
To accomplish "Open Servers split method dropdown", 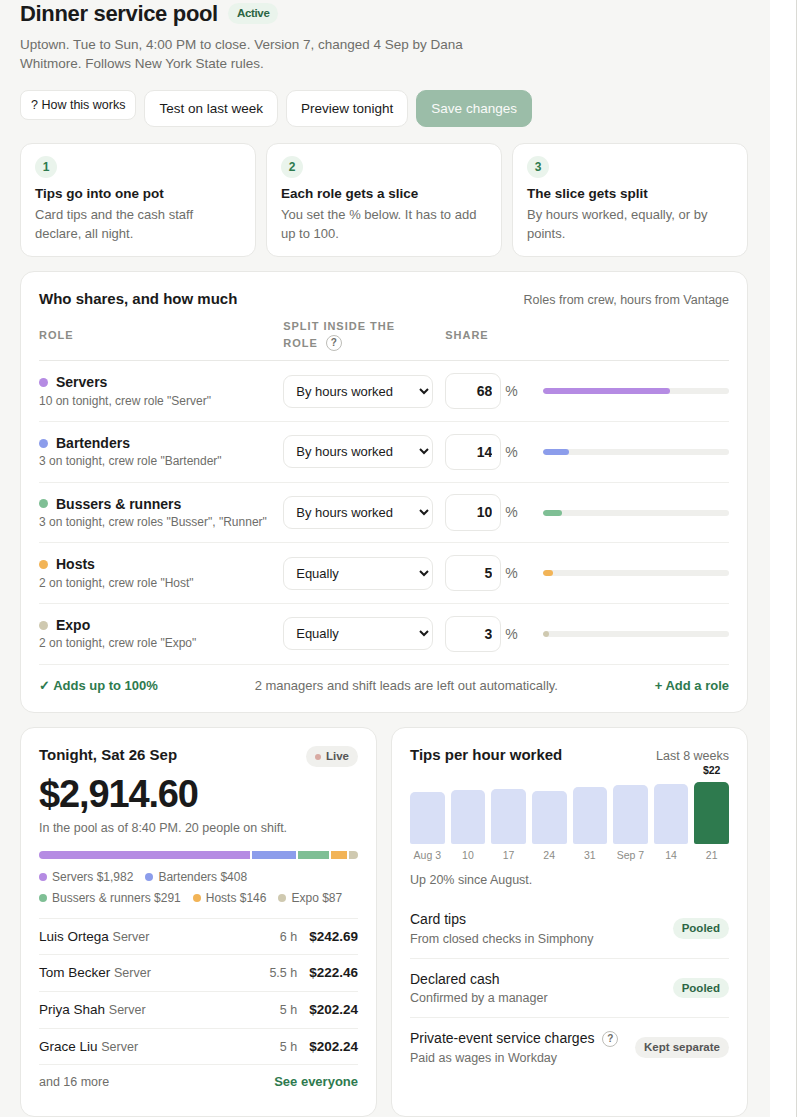I will 358,392.
